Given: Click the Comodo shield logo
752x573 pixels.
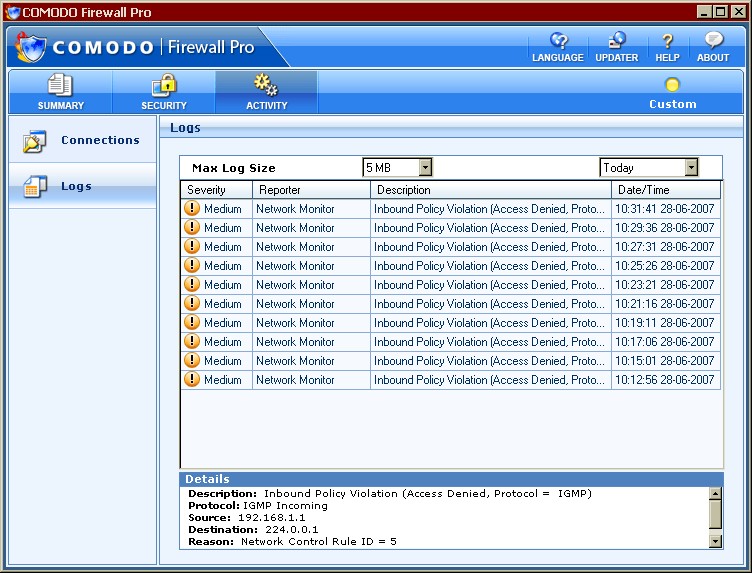Looking at the screenshot, I should pos(31,47).
